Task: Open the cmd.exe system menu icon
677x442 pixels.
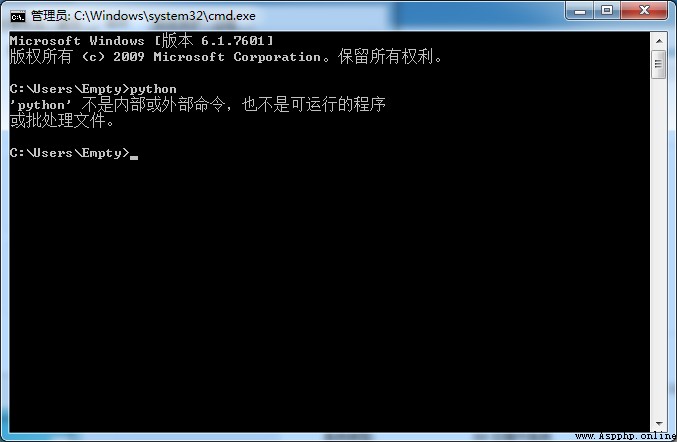Action: (18, 17)
